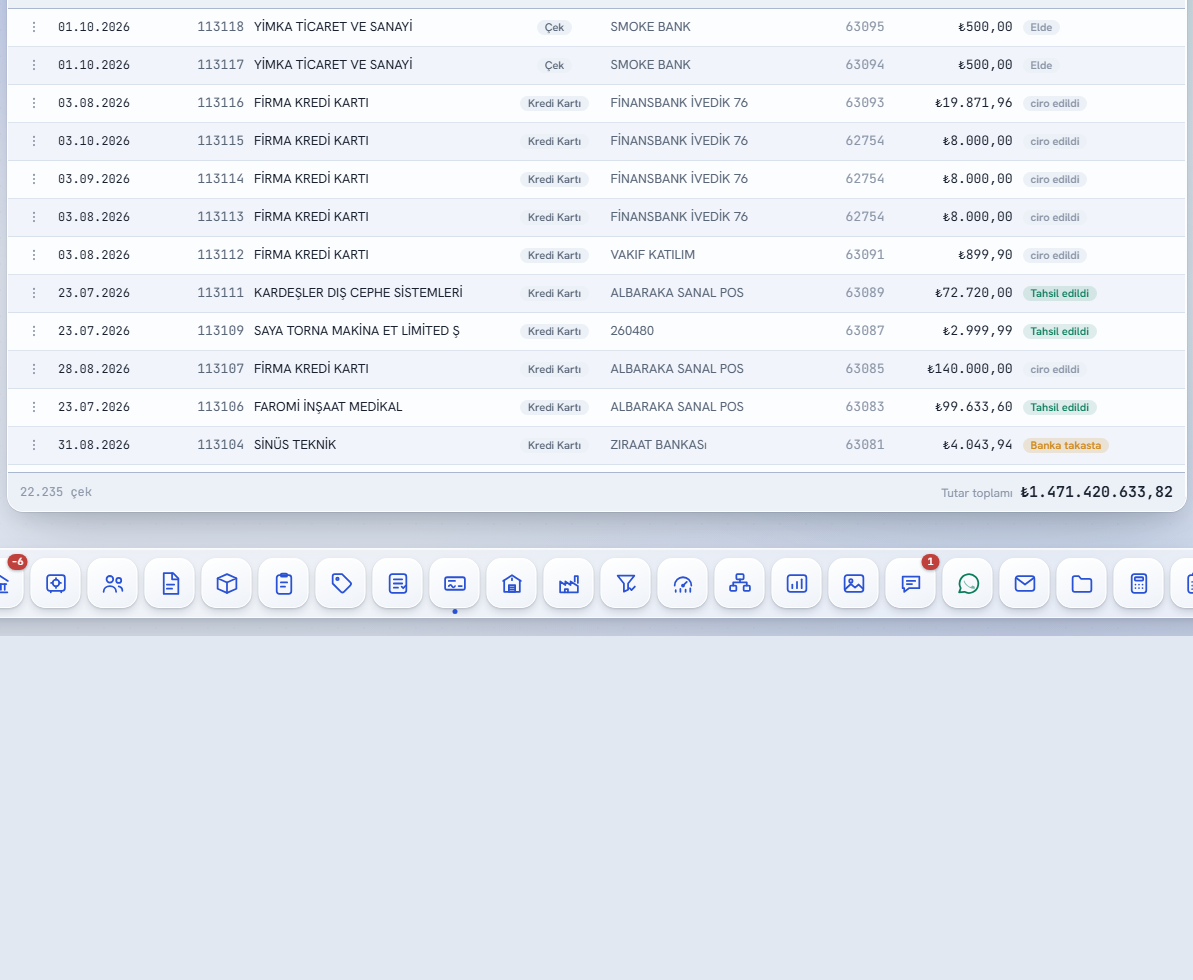Click the 'VAKIF KATILIM' bank cell
This screenshot has height=980, width=1193.
click(x=653, y=255)
